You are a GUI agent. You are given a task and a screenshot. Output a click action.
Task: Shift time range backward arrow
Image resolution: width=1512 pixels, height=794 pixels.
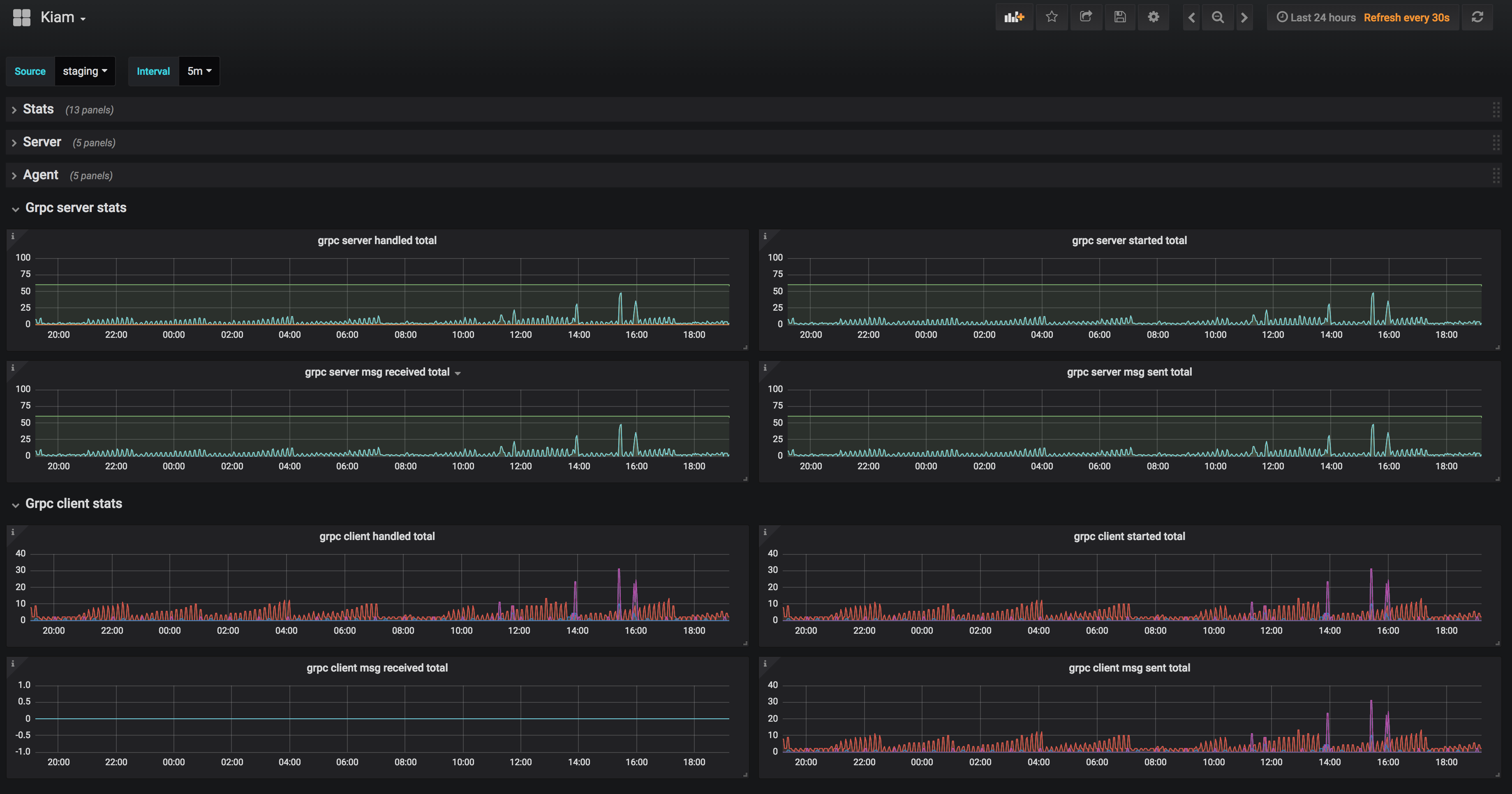coord(1191,17)
